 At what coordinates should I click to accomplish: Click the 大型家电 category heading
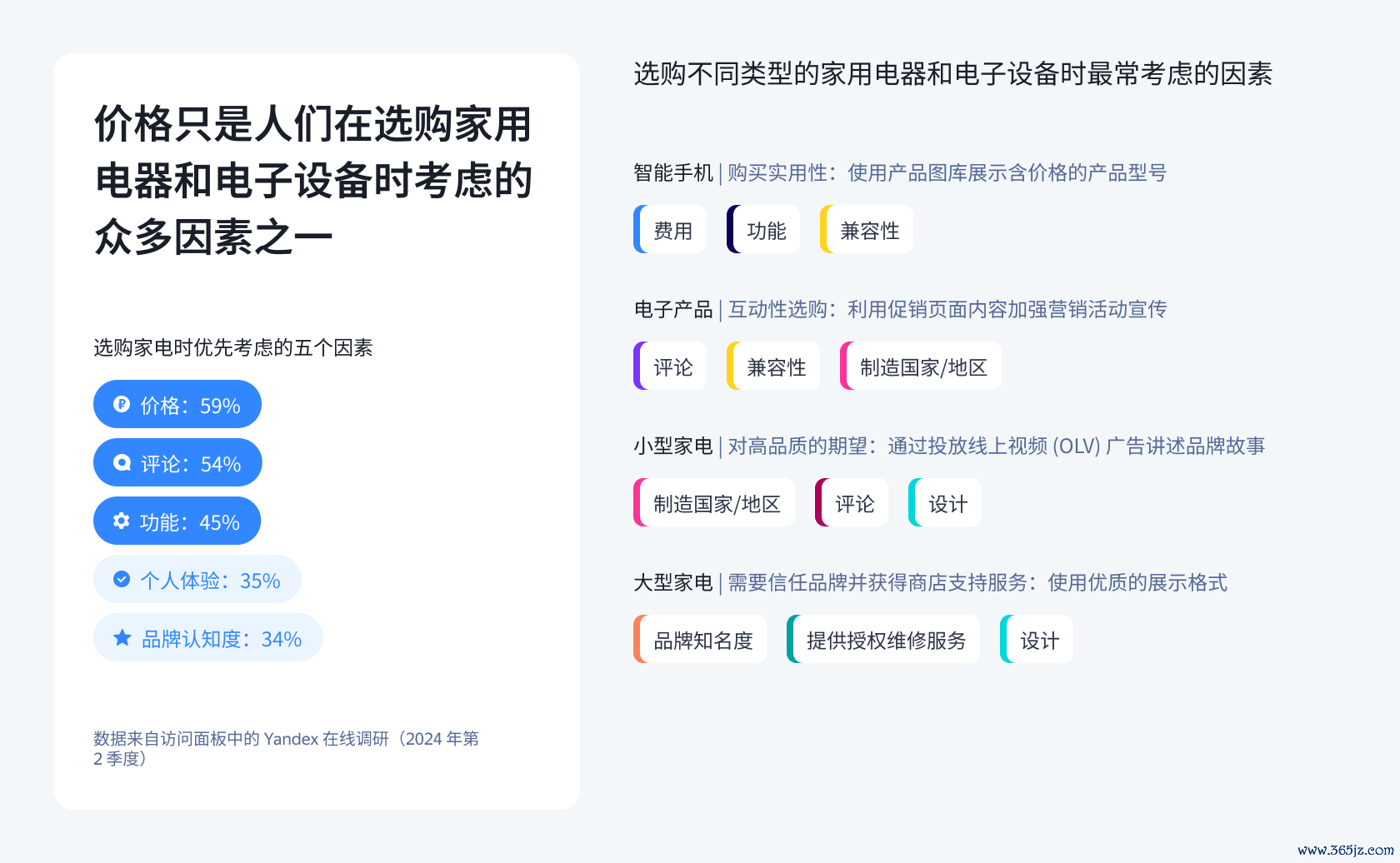673,582
